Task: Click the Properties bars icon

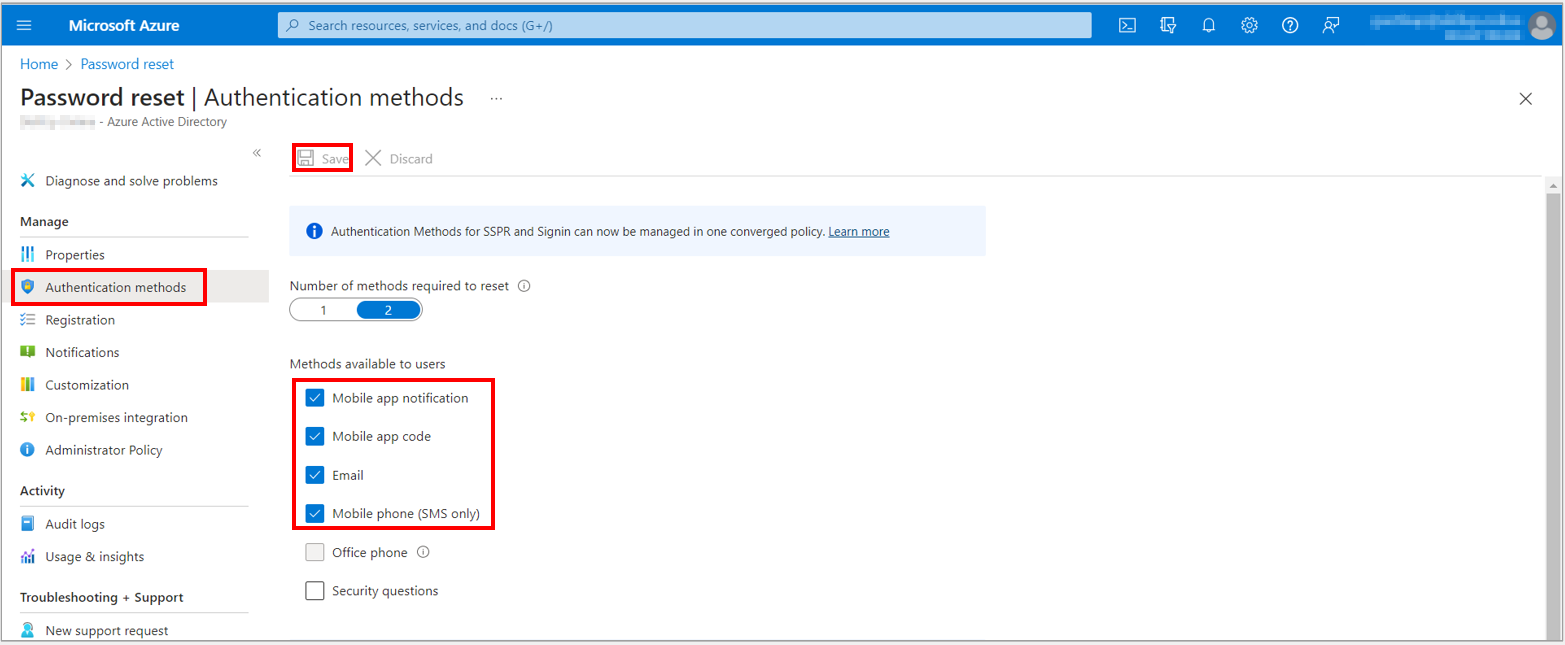Action: pyautogui.click(x=28, y=255)
